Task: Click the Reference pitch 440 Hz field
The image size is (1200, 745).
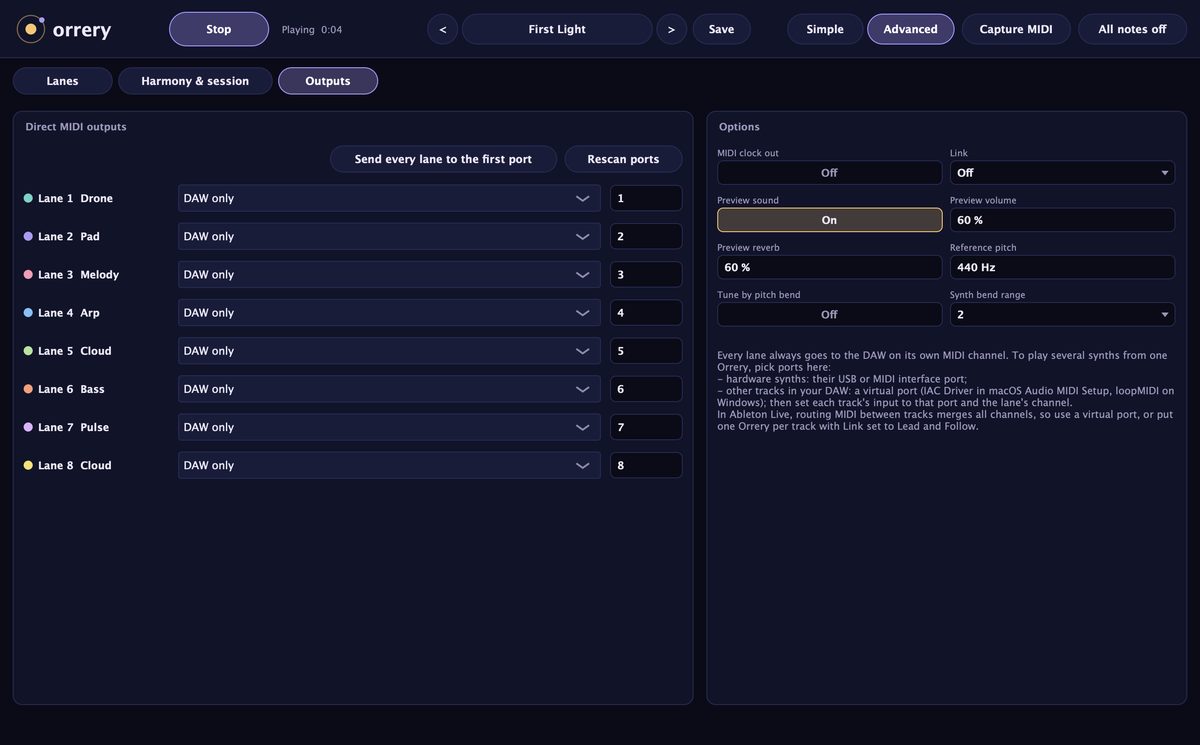Action: (x=1062, y=267)
